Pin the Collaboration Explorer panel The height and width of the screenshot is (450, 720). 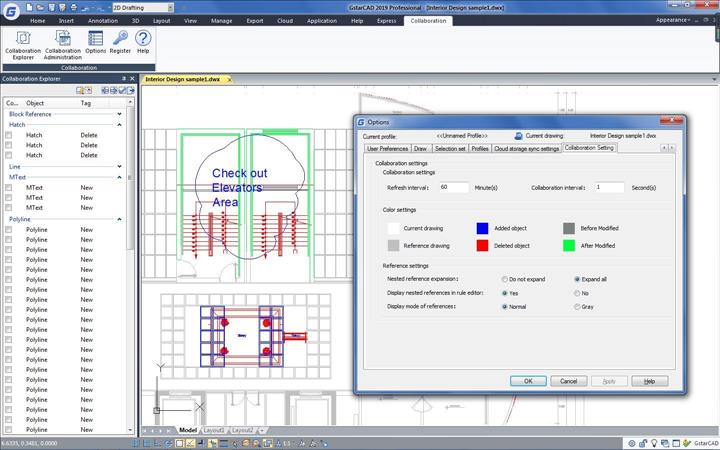click(x=123, y=78)
